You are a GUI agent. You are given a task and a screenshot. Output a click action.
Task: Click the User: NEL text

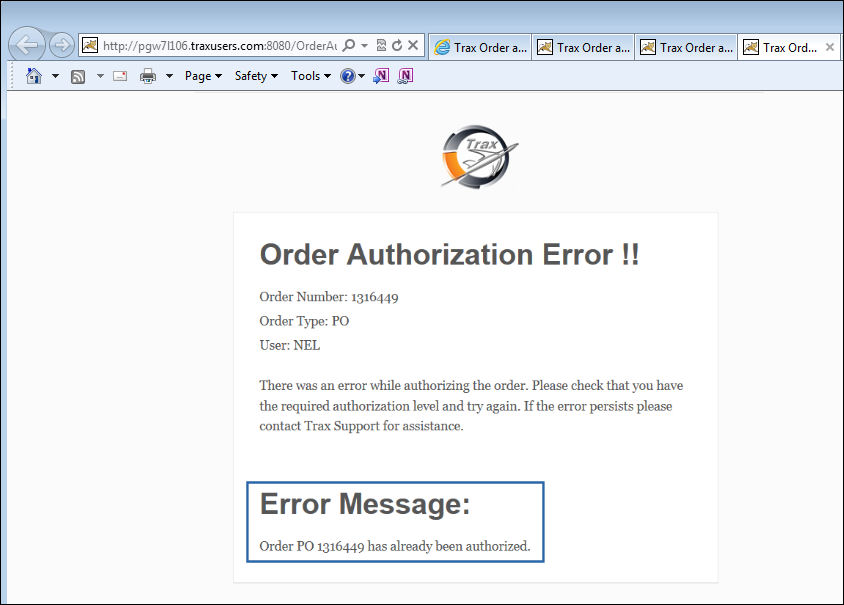290,345
